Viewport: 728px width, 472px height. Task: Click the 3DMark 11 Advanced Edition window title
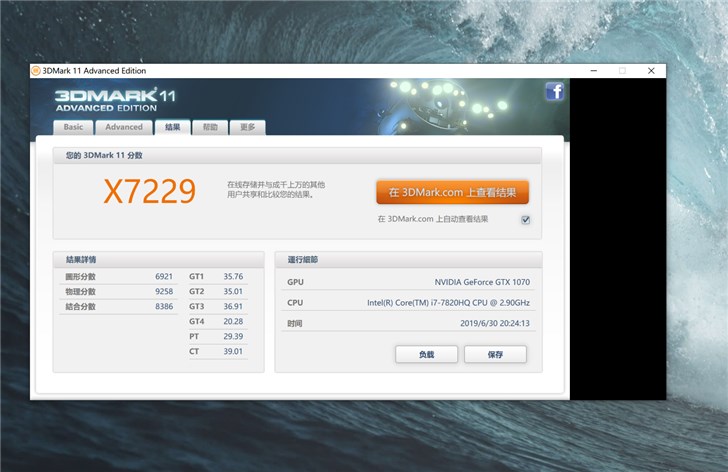(94, 71)
